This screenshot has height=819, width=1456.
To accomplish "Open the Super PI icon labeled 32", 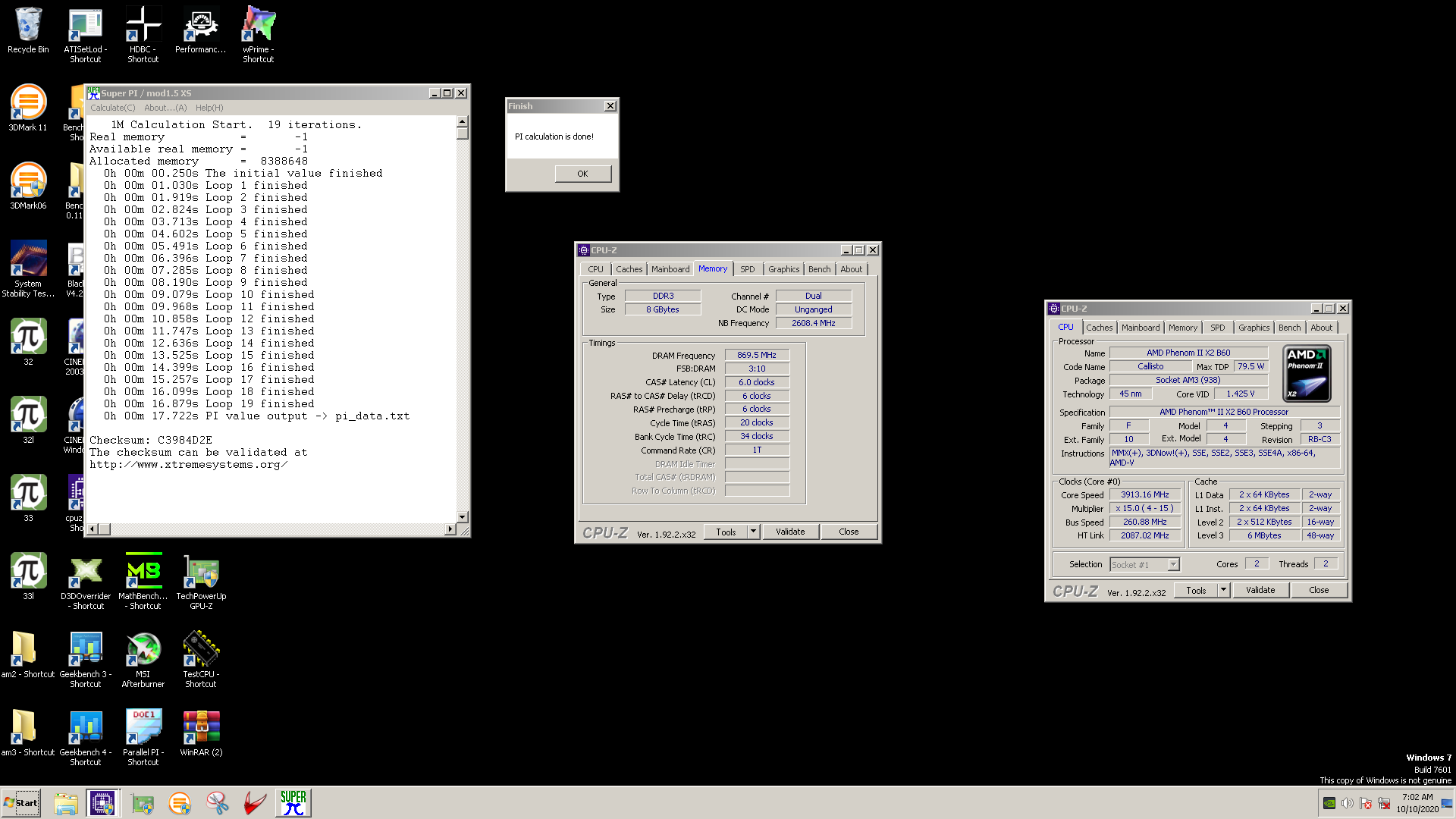I will click(x=28, y=341).
